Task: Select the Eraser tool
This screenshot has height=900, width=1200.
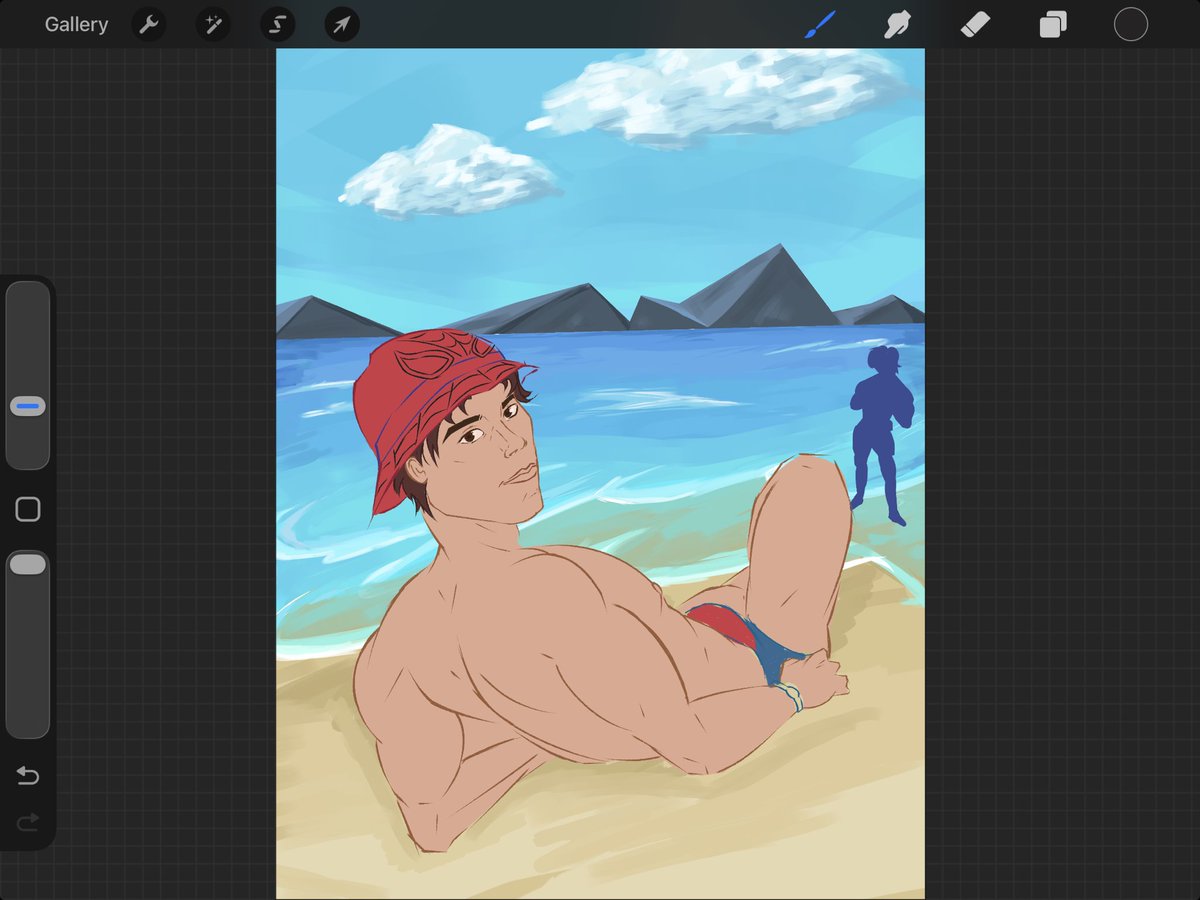Action: click(x=975, y=24)
